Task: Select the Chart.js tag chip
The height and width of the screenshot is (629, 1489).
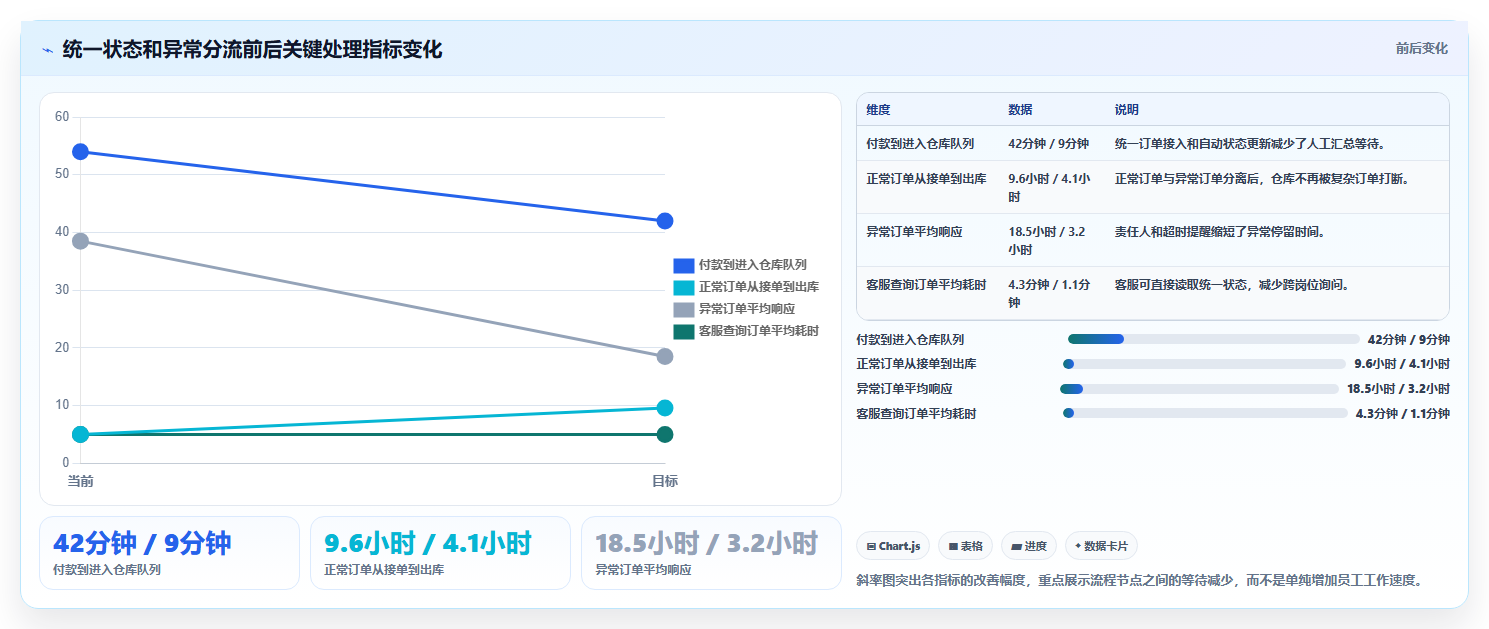Action: pos(893,546)
